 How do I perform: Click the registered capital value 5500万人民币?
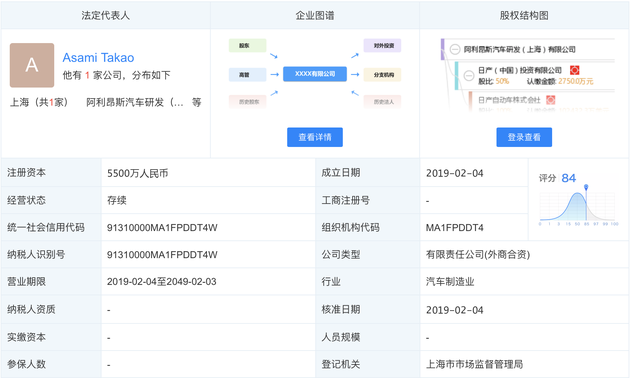pyautogui.click(x=137, y=173)
